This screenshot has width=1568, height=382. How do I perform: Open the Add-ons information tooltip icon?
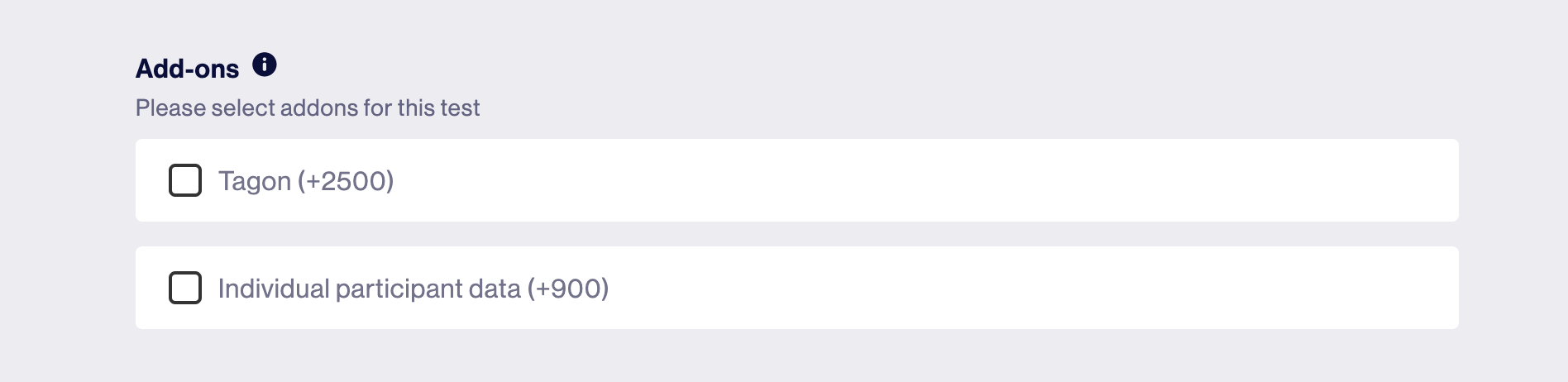pyautogui.click(x=265, y=64)
